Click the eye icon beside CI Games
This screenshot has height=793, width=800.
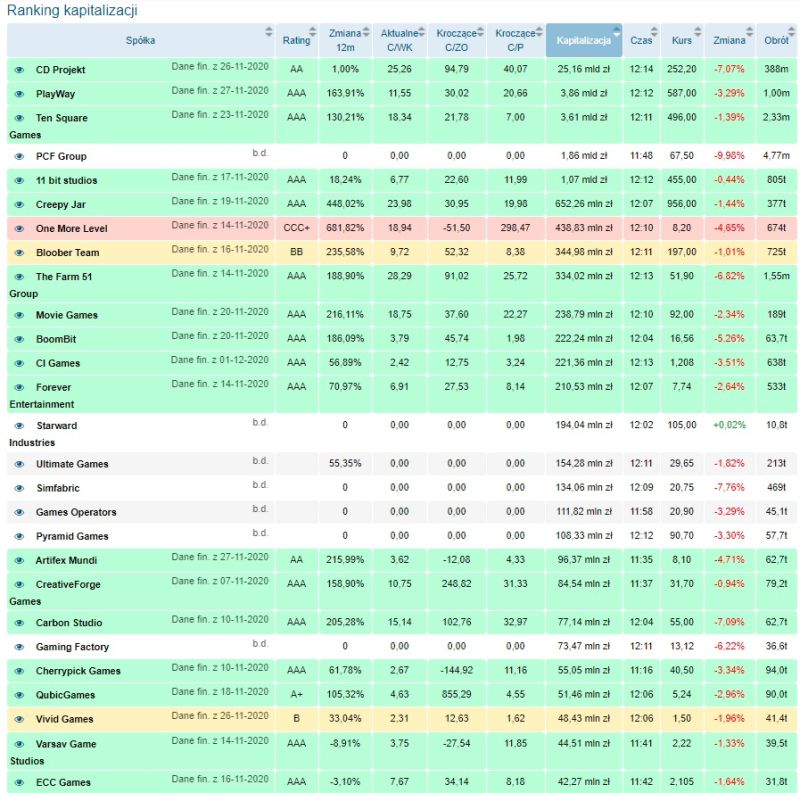[x=19, y=363]
